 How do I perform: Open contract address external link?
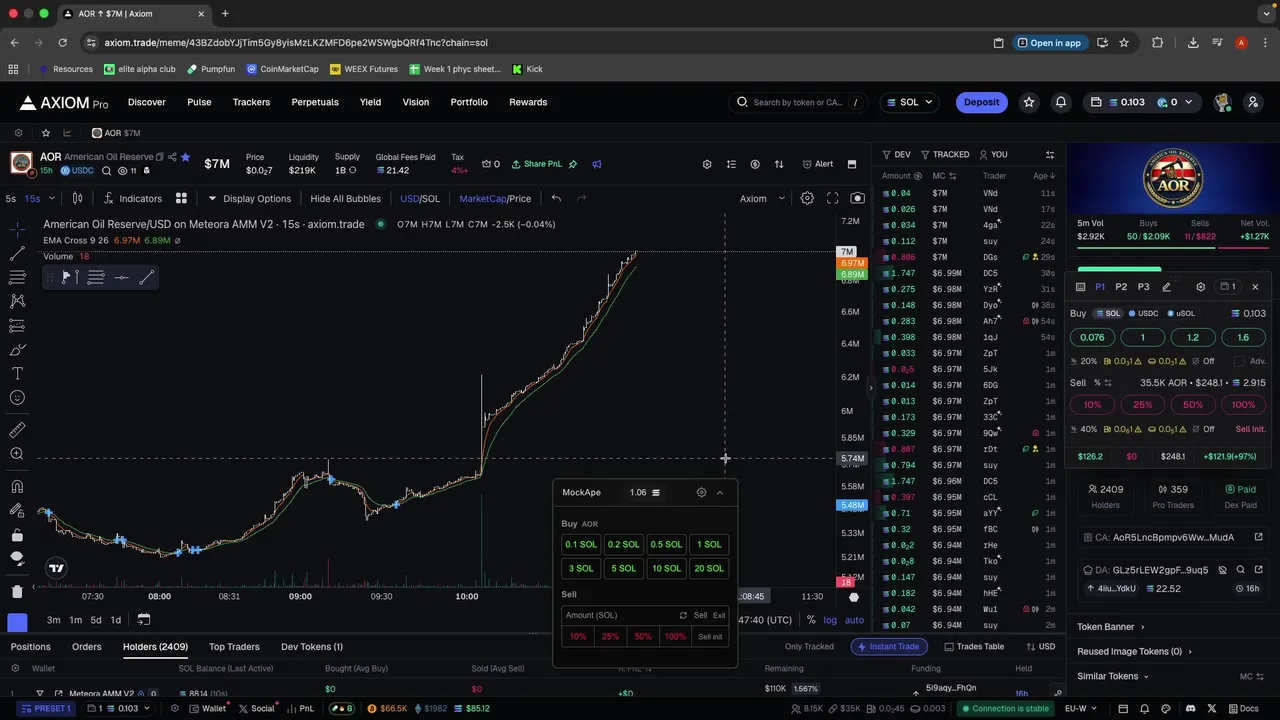[x=1258, y=537]
